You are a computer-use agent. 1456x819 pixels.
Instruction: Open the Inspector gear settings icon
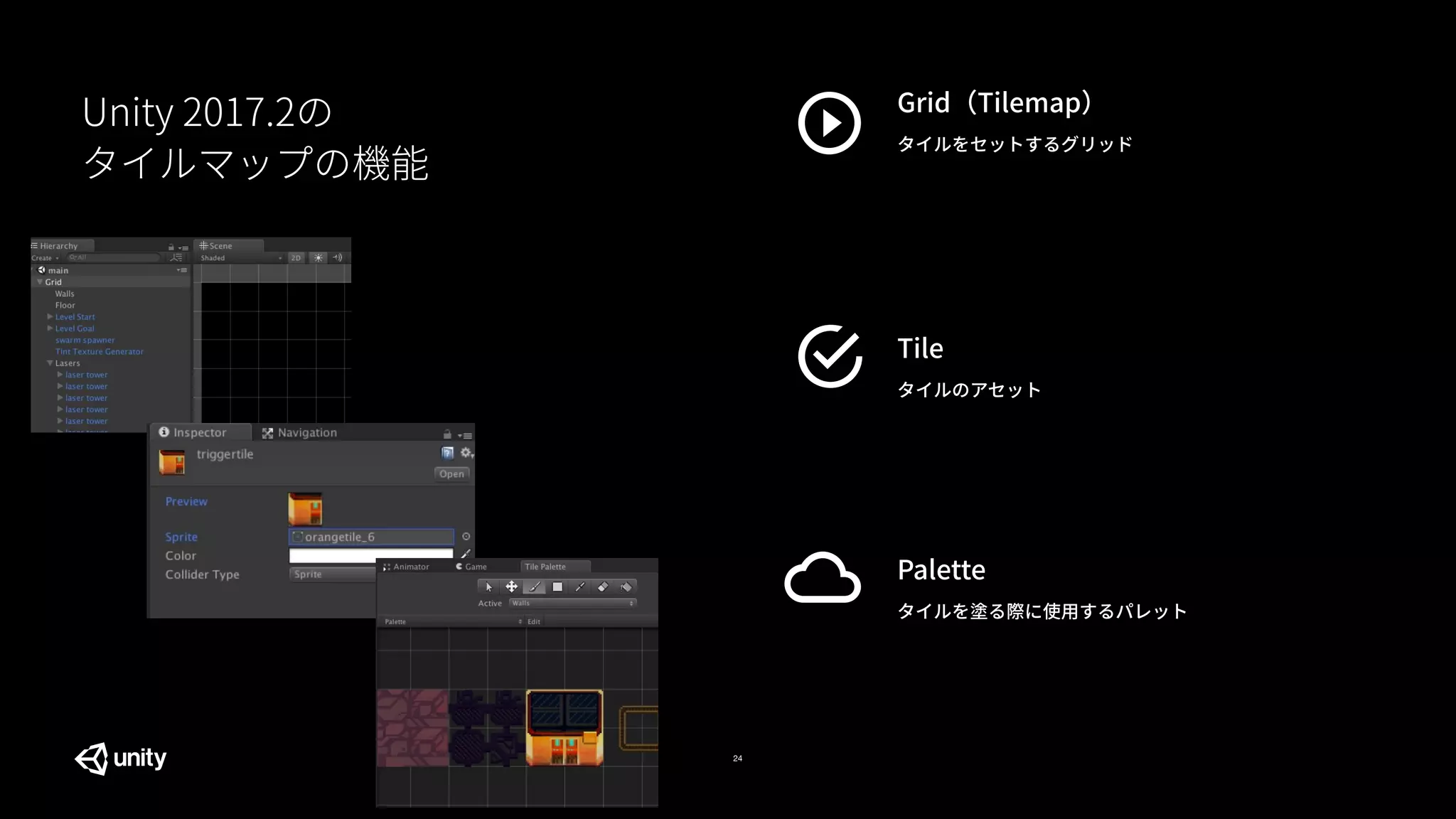[466, 453]
